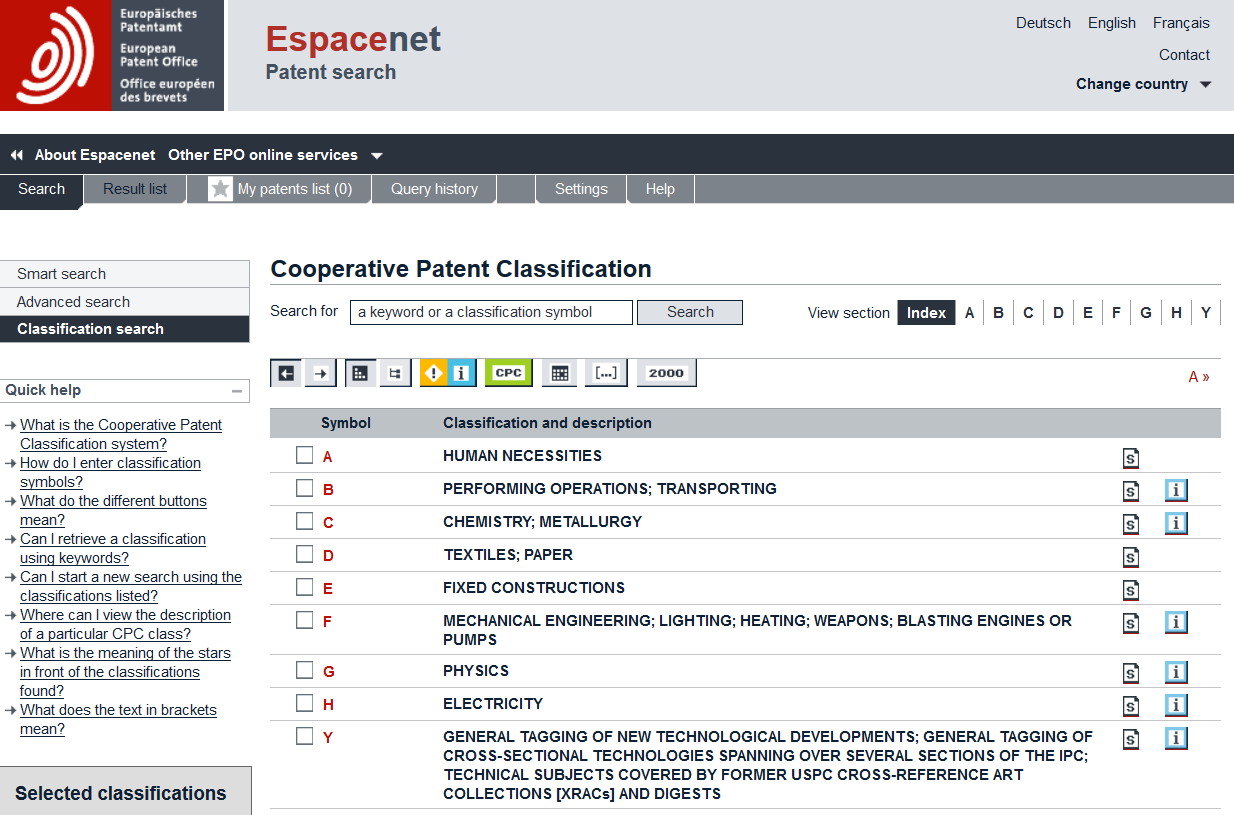The image size is (1234, 815).
Task: Expand Other EPO online services menu
Action: pos(275,155)
